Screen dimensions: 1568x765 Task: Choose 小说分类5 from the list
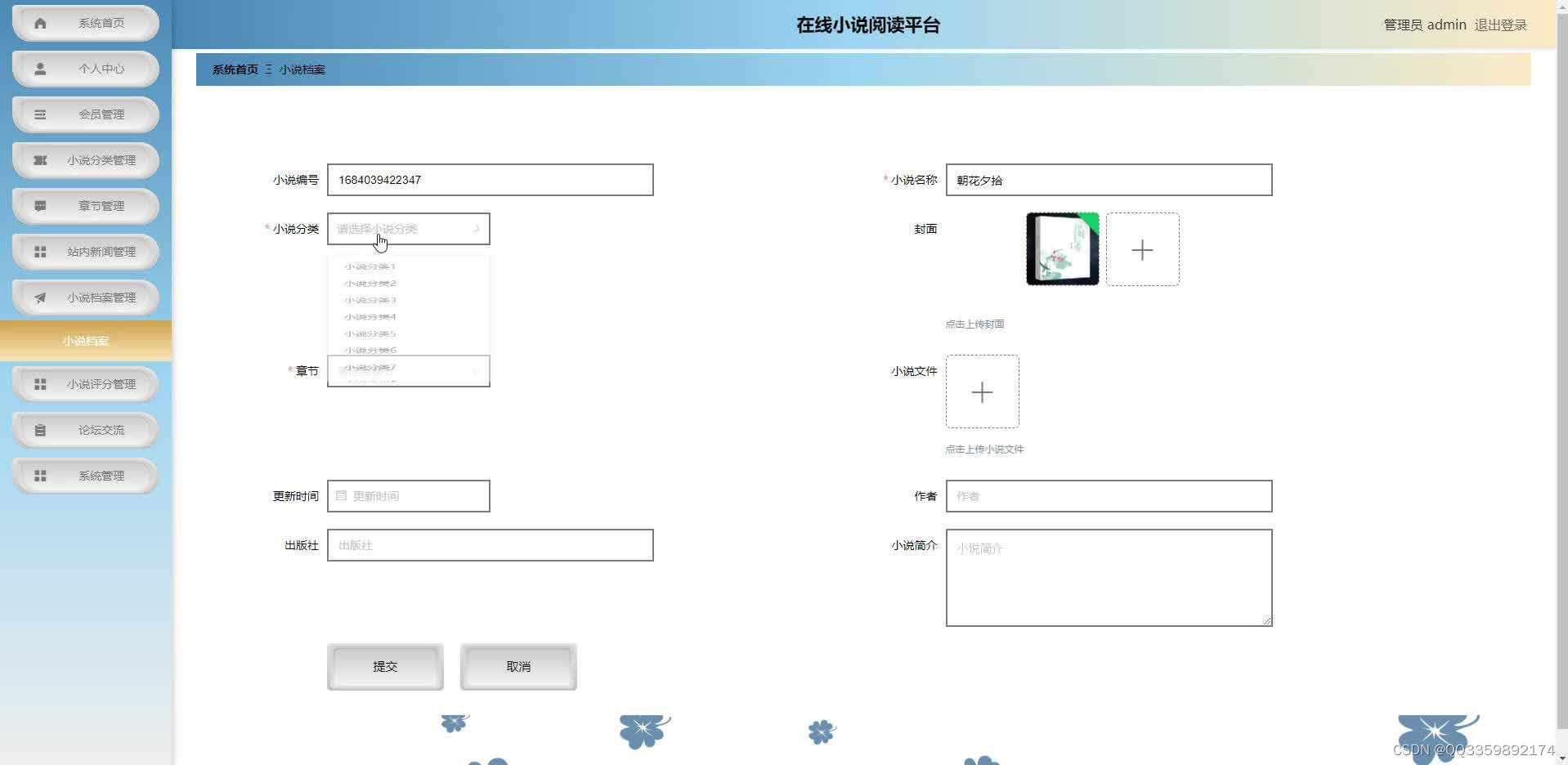click(x=408, y=333)
